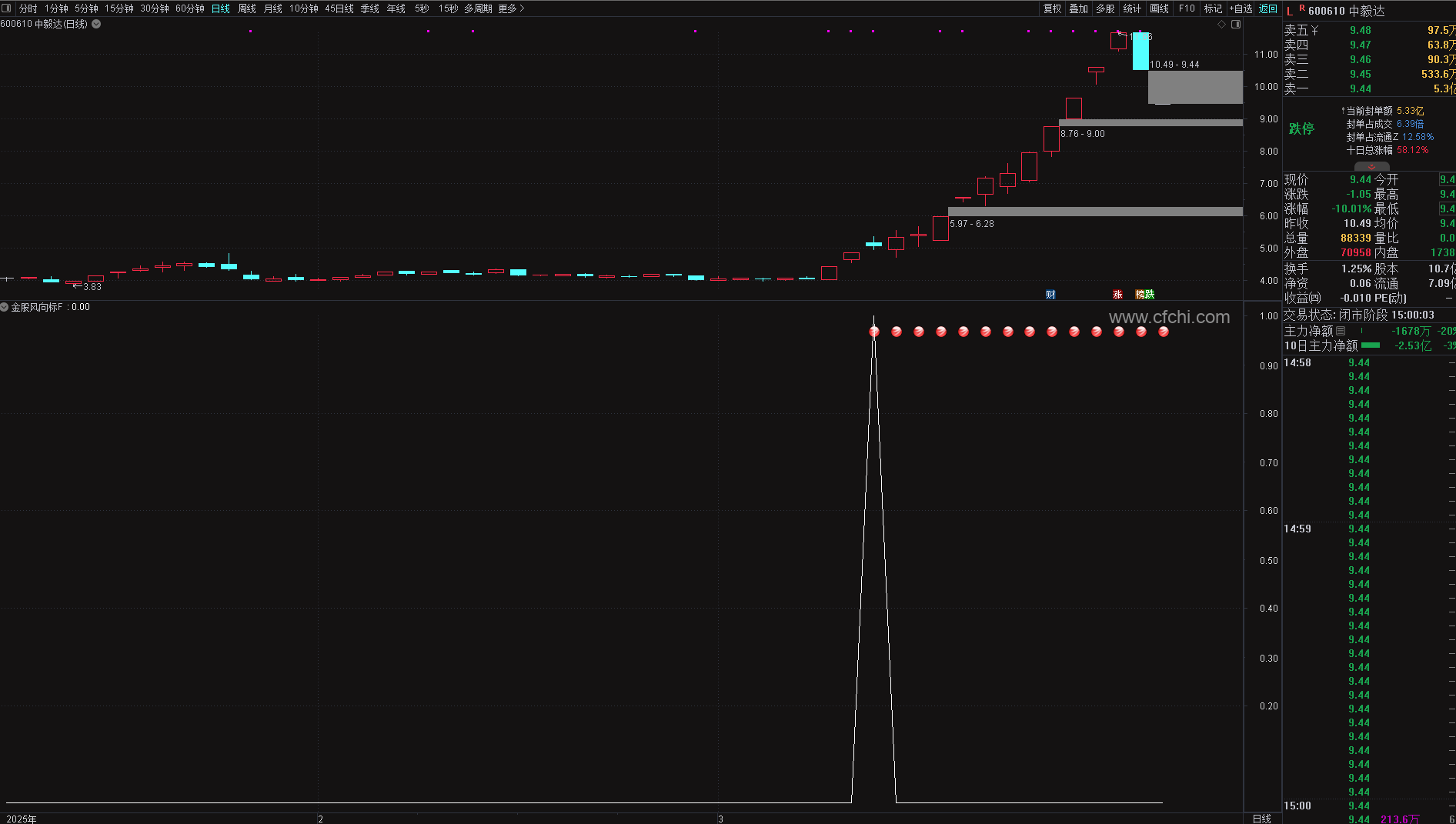Click the gray gap zone labeled 8.76 - 9.00
Screen dimensions: 1456x824
pyautogui.click(x=1150, y=123)
